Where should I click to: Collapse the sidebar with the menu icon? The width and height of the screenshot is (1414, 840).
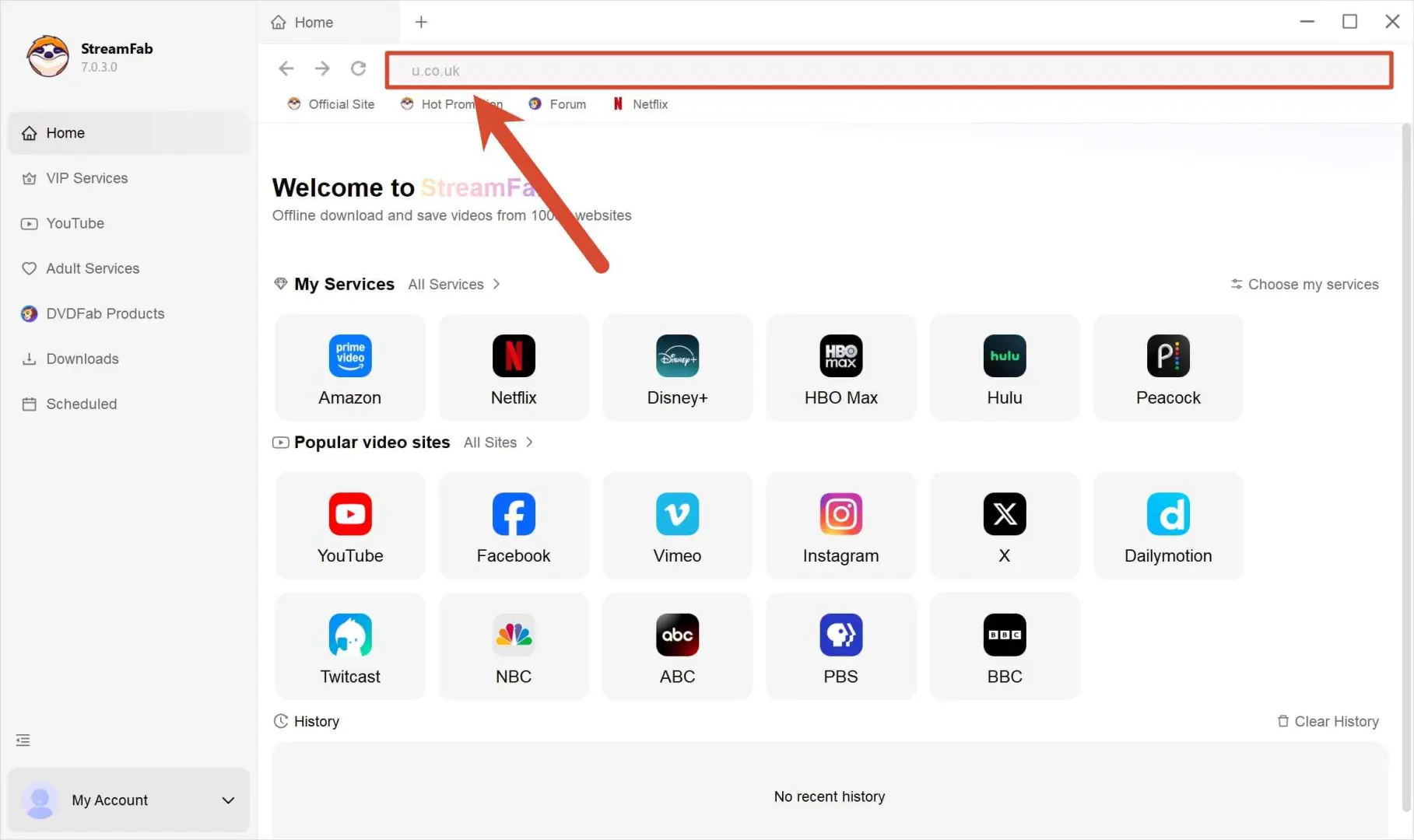tap(23, 740)
